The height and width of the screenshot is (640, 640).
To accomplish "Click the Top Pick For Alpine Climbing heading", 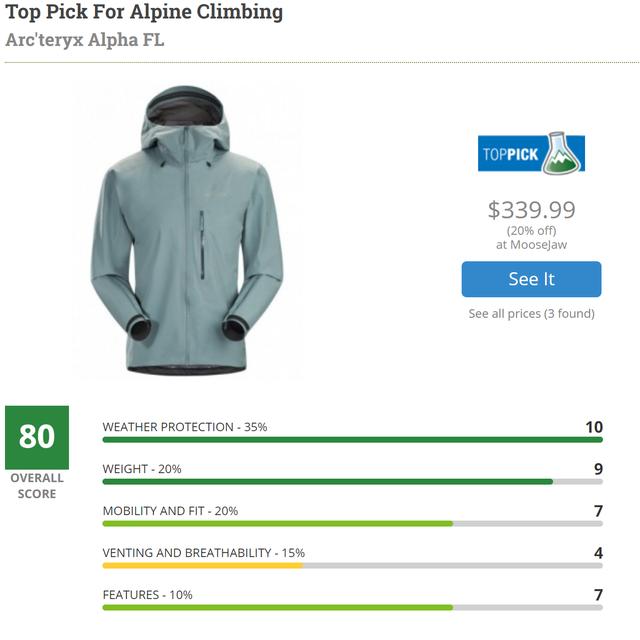I will [145, 13].
